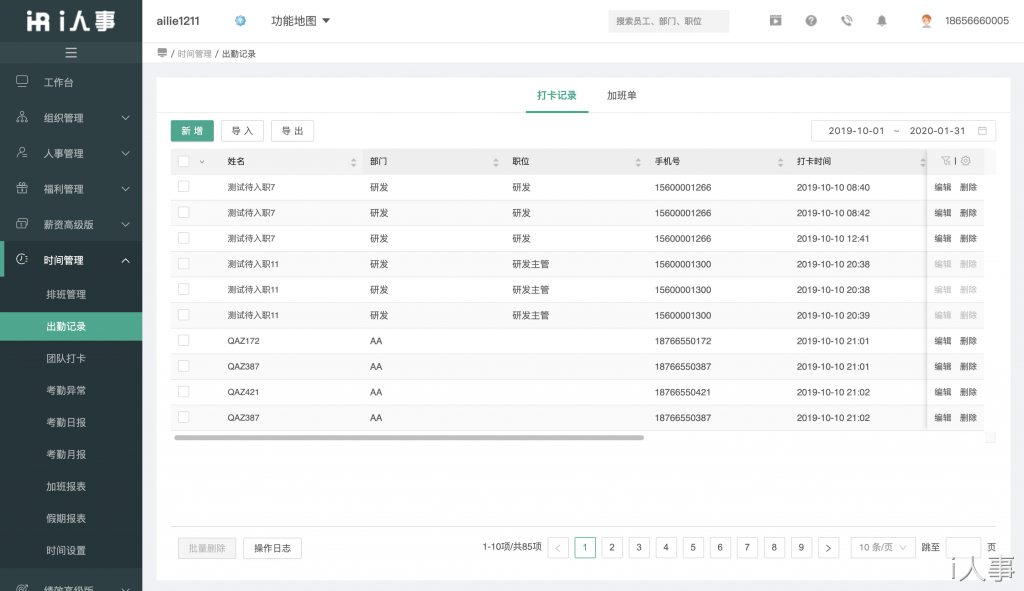This screenshot has height=591, width=1024.
Task: Sort by 手机号 column arrows
Action: 780,162
